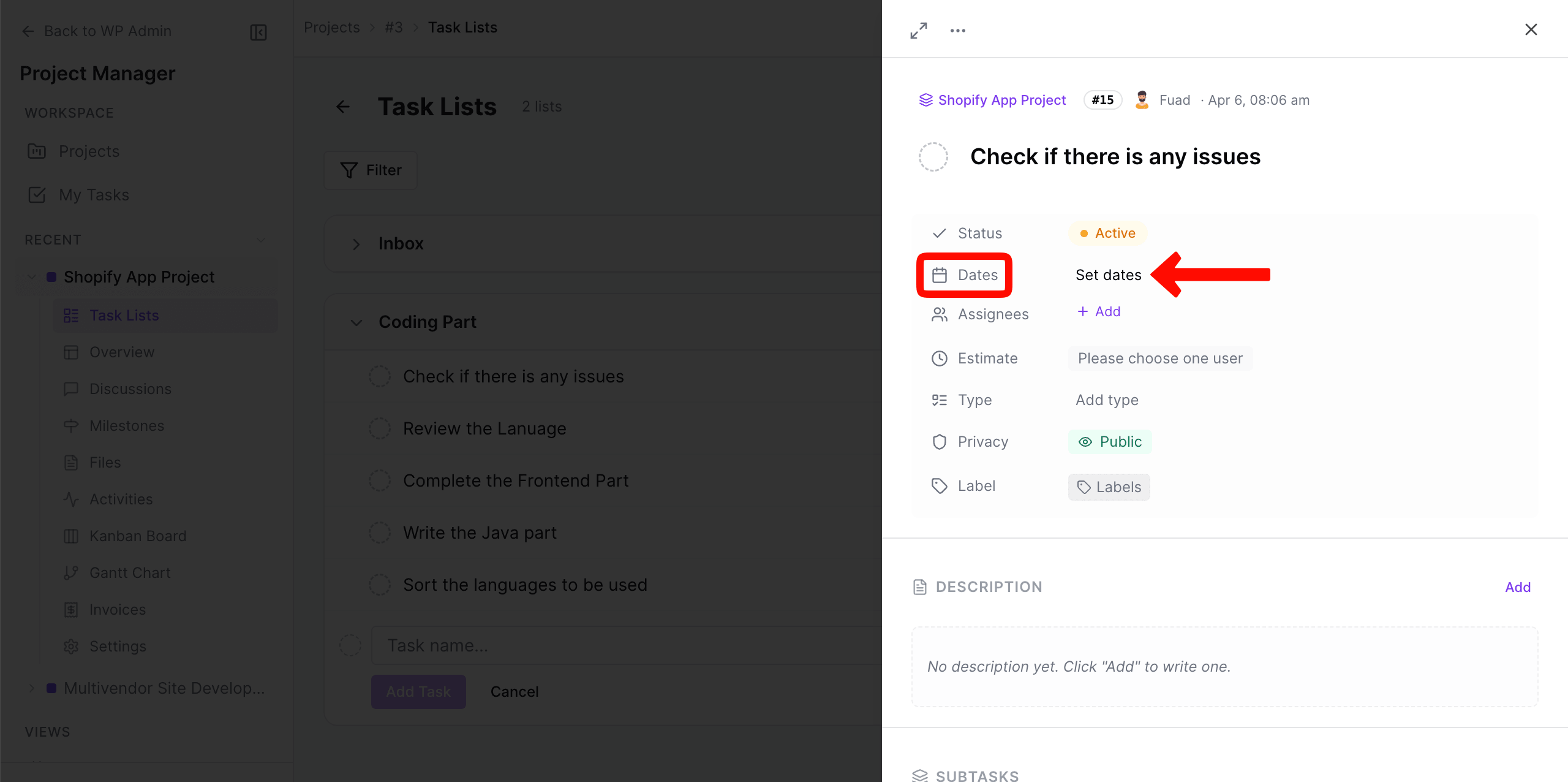Viewport: 1568px width, 782px height.
Task: Mark the task complete via title circle
Action: click(x=933, y=157)
